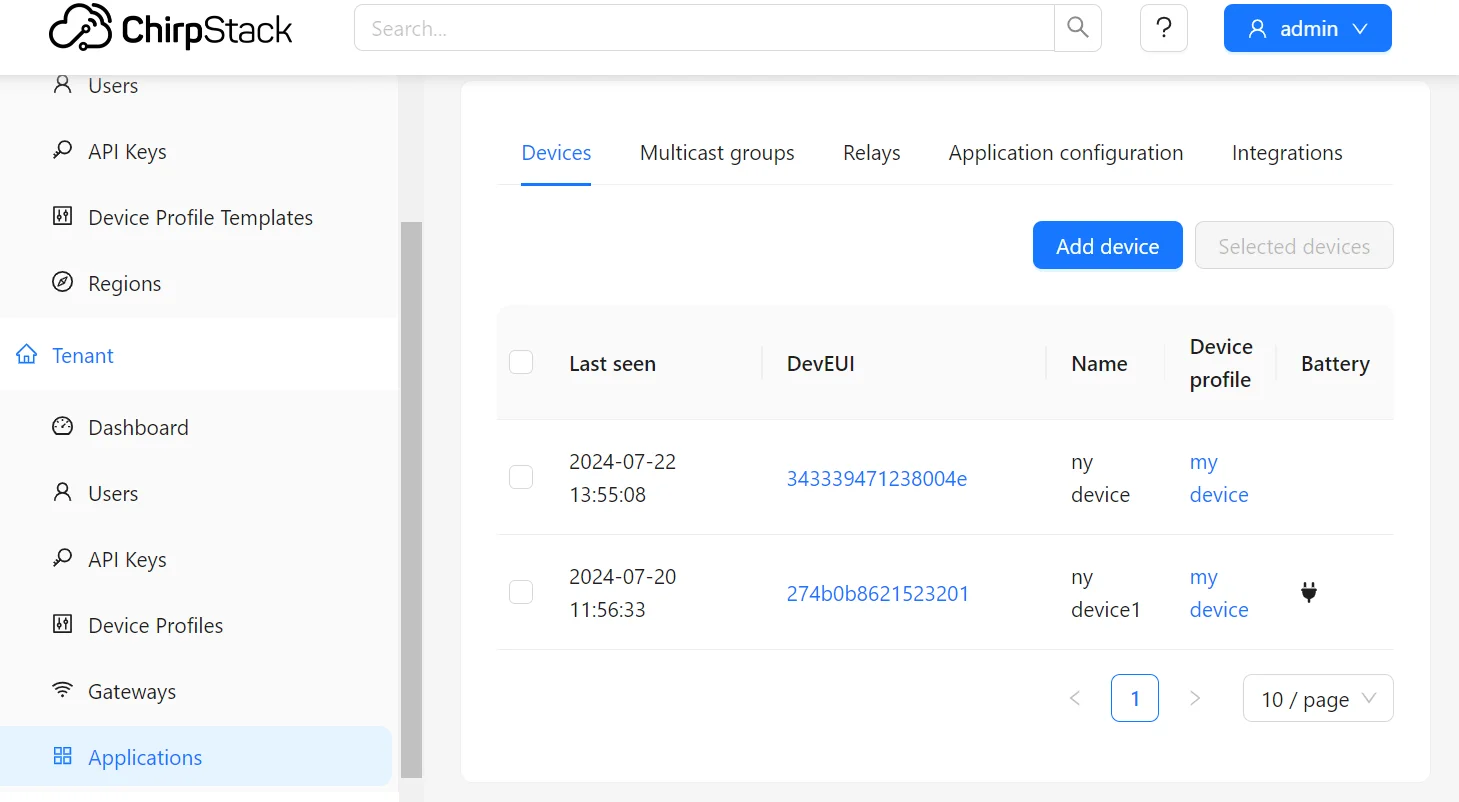The height and width of the screenshot is (802, 1459).
Task: Click the sidebar vertical scrollbar
Action: tap(411, 498)
